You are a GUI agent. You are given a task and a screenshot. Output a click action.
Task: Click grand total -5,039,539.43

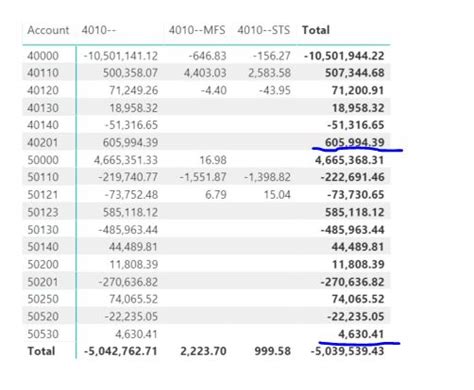click(x=348, y=351)
